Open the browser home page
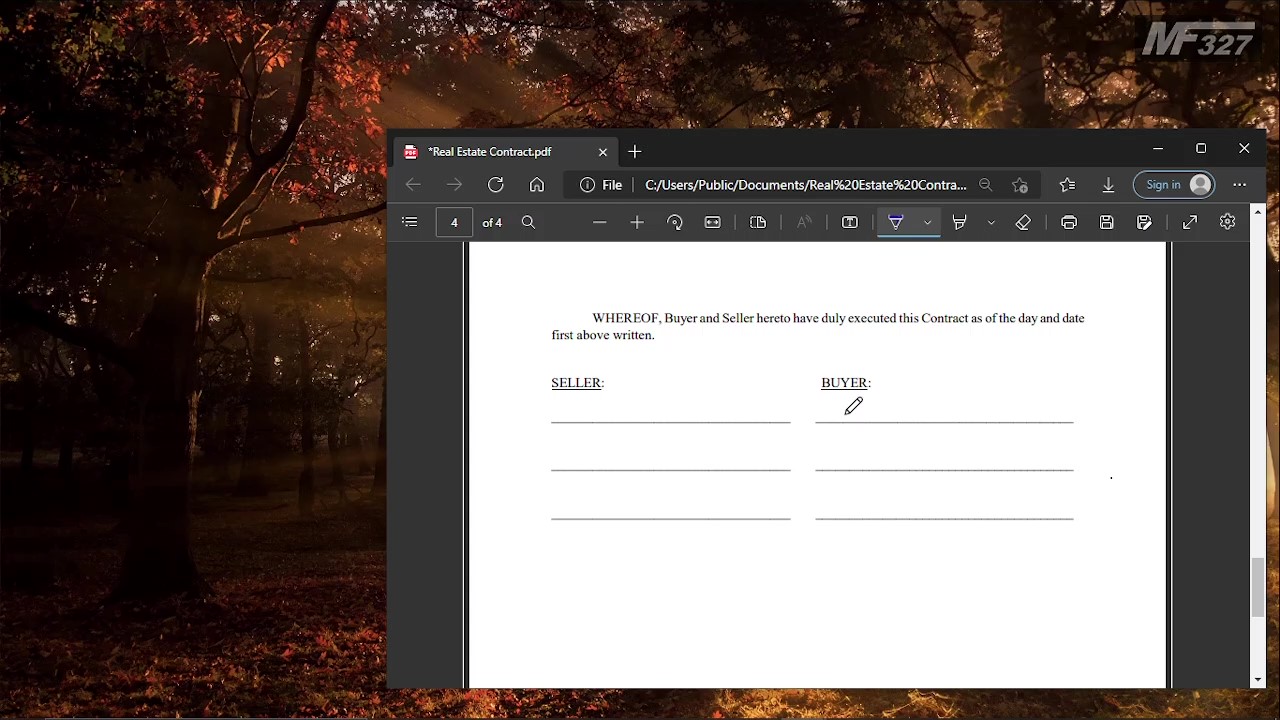 point(537,185)
